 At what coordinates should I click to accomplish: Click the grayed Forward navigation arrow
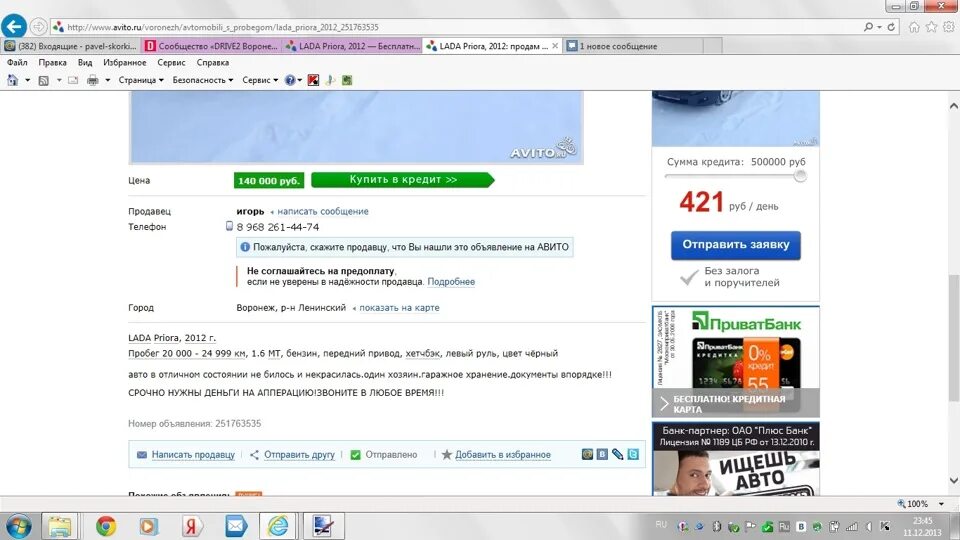click(39, 27)
